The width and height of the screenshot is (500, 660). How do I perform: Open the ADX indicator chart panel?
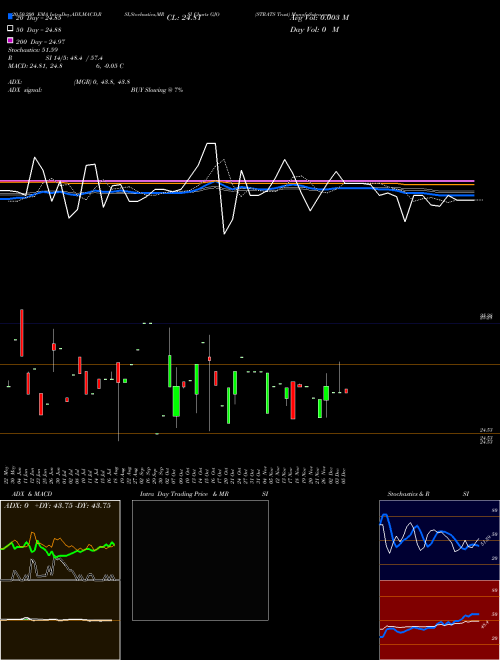(60, 540)
